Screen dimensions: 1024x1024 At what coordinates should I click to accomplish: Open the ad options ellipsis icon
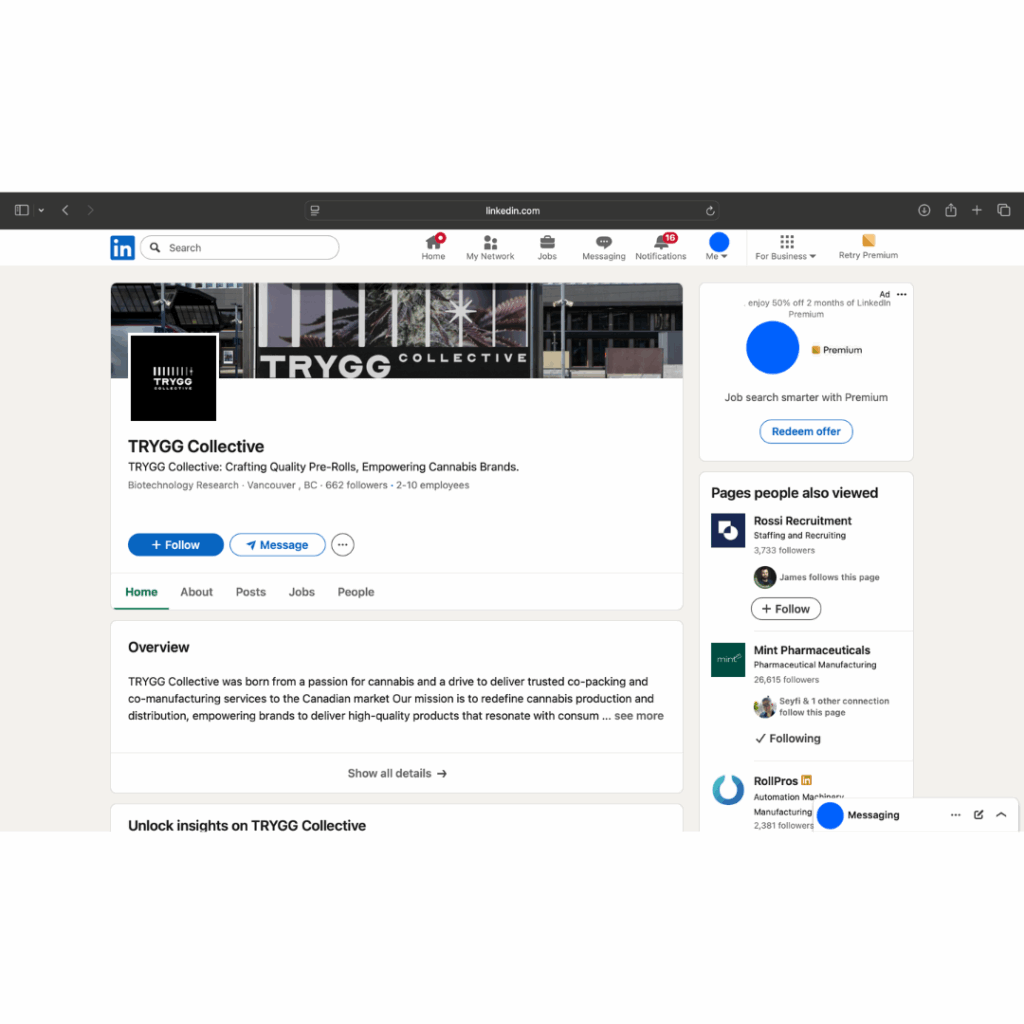click(x=901, y=295)
